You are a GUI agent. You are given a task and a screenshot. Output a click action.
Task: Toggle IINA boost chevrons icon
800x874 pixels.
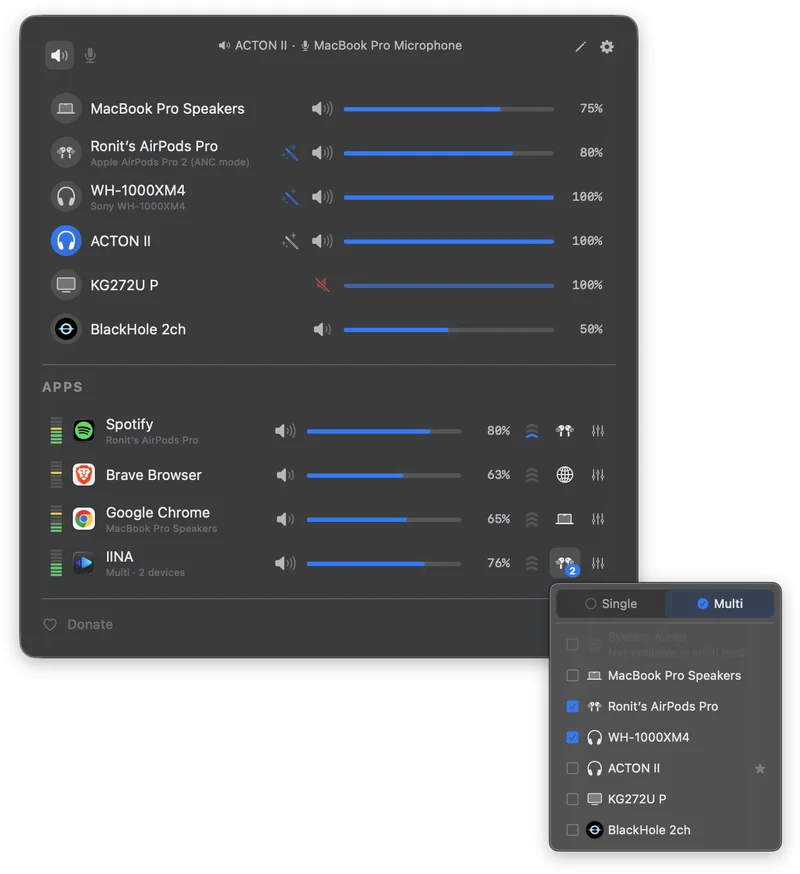tap(532, 564)
